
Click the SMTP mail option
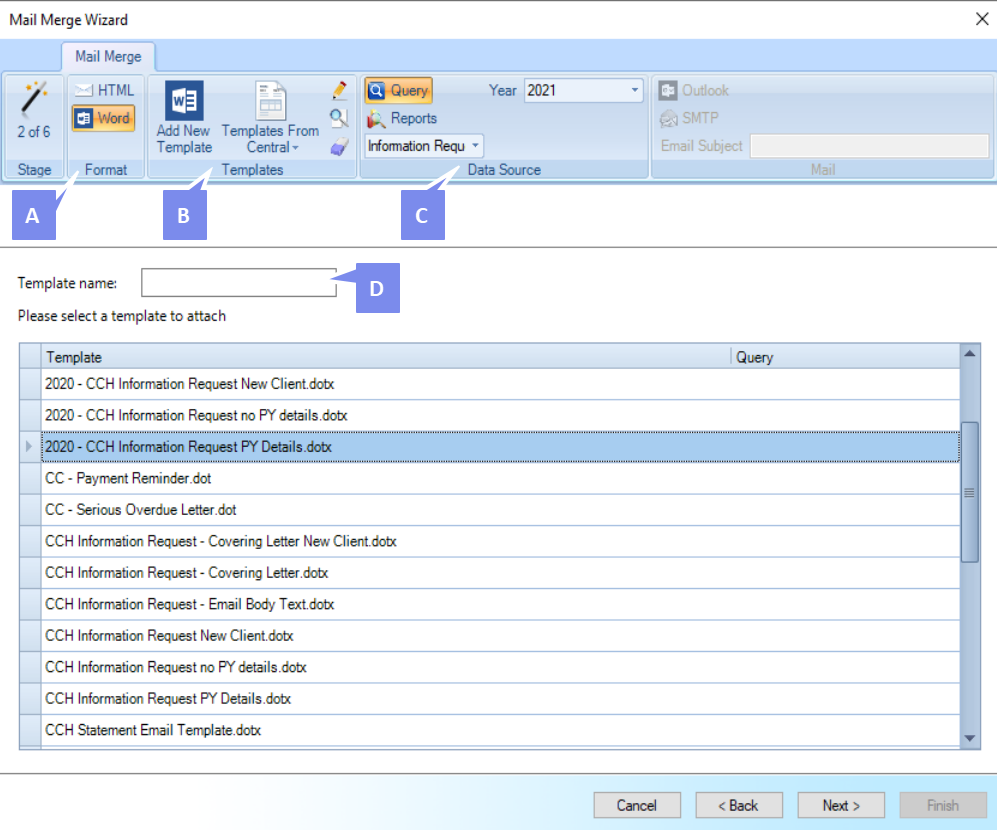(x=689, y=118)
